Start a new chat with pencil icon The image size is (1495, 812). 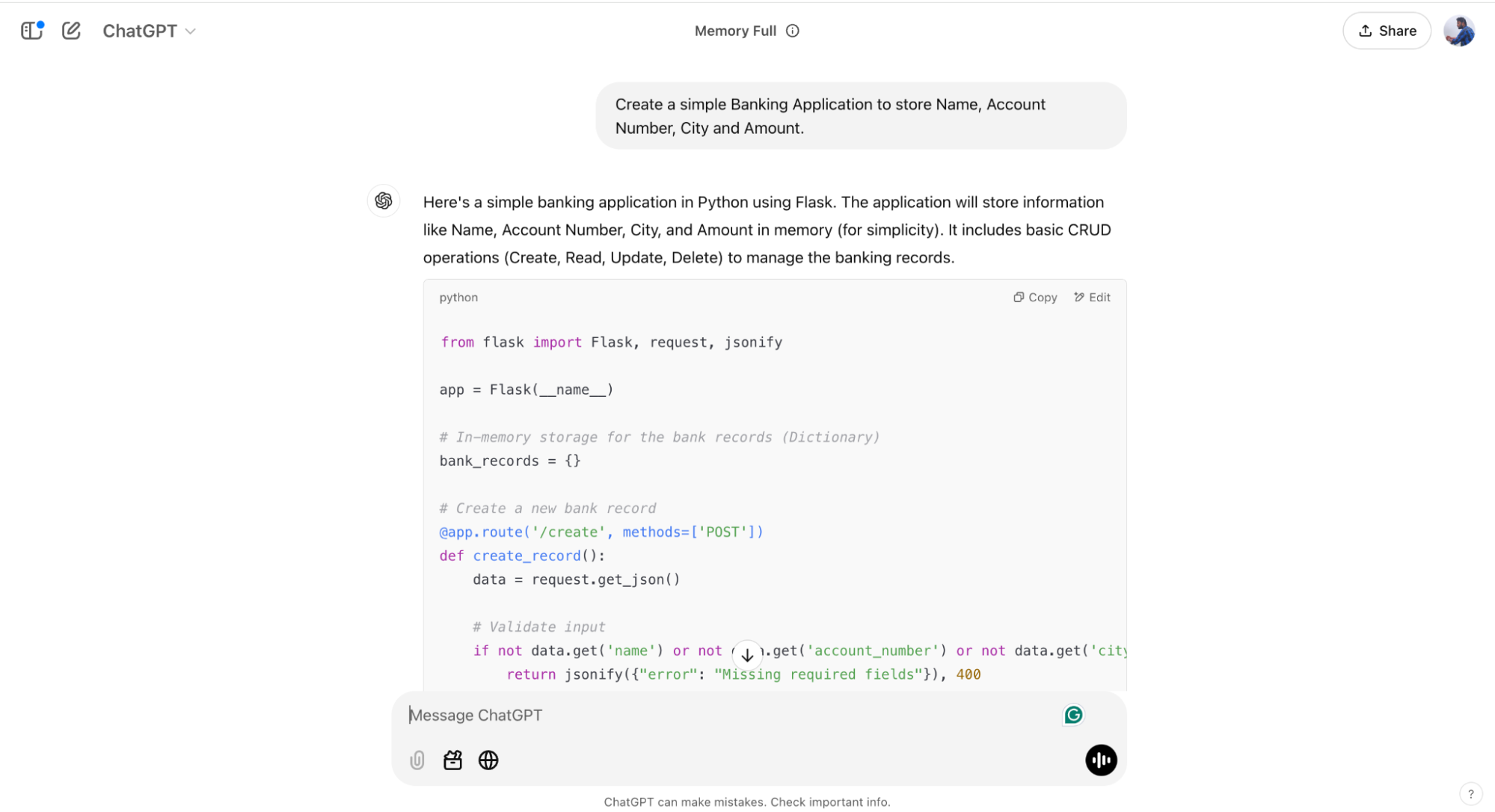coord(71,31)
